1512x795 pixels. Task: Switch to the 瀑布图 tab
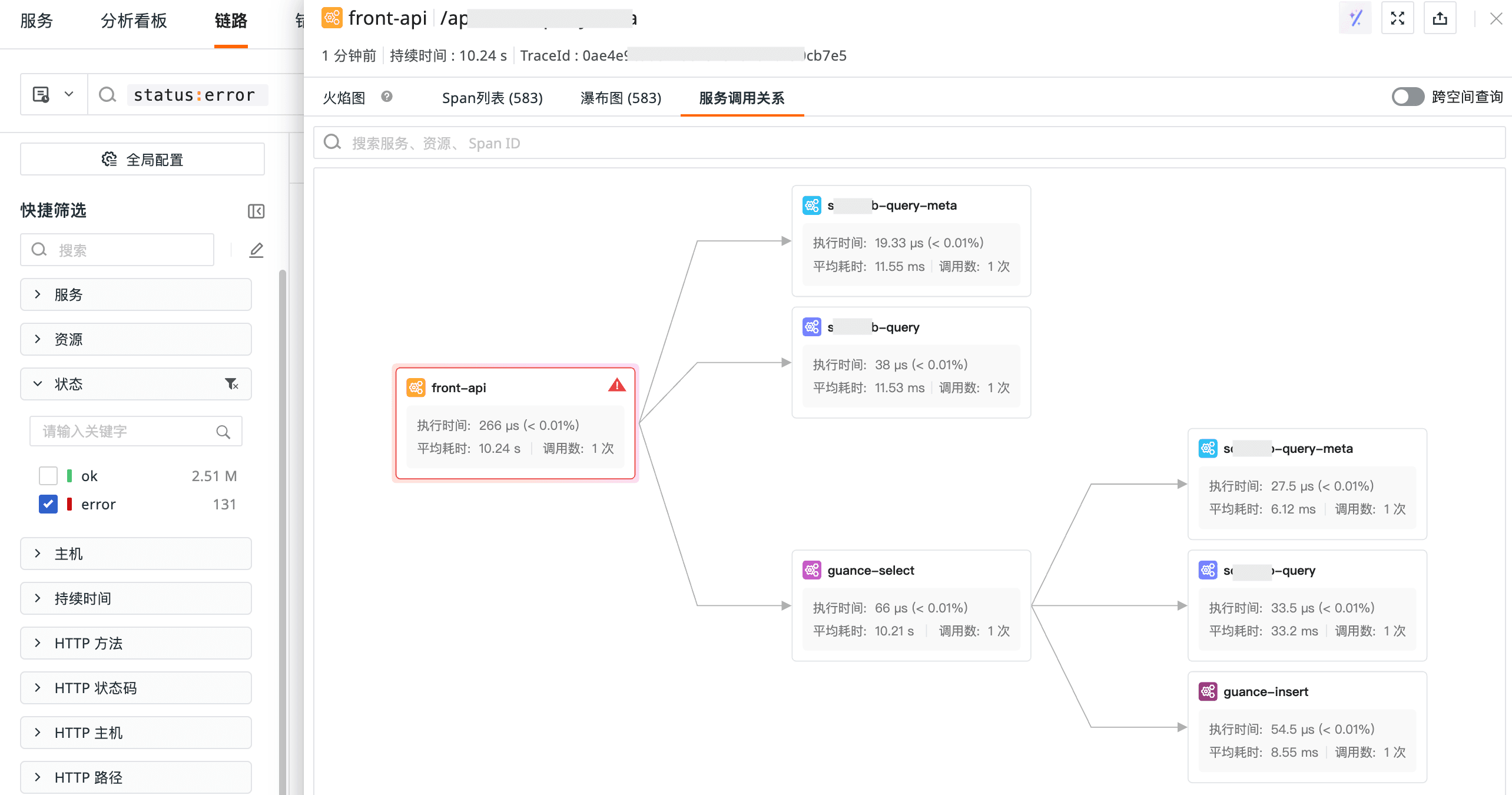pyautogui.click(x=621, y=98)
